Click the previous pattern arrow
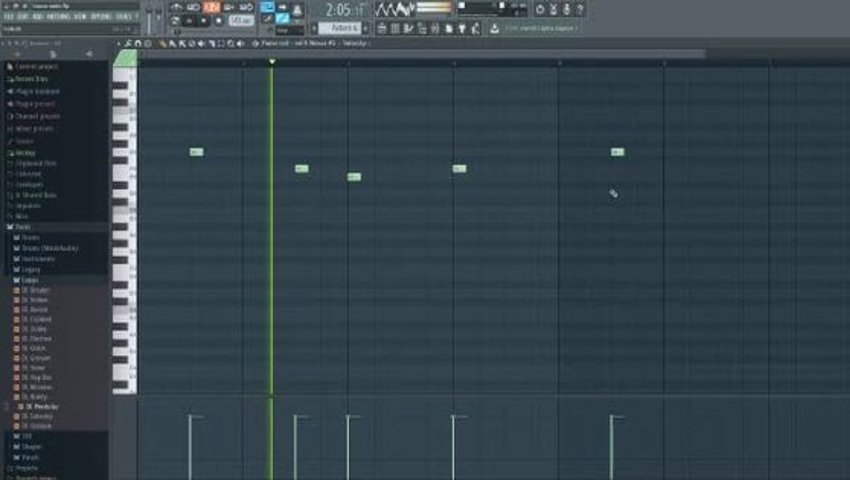 [x=314, y=28]
